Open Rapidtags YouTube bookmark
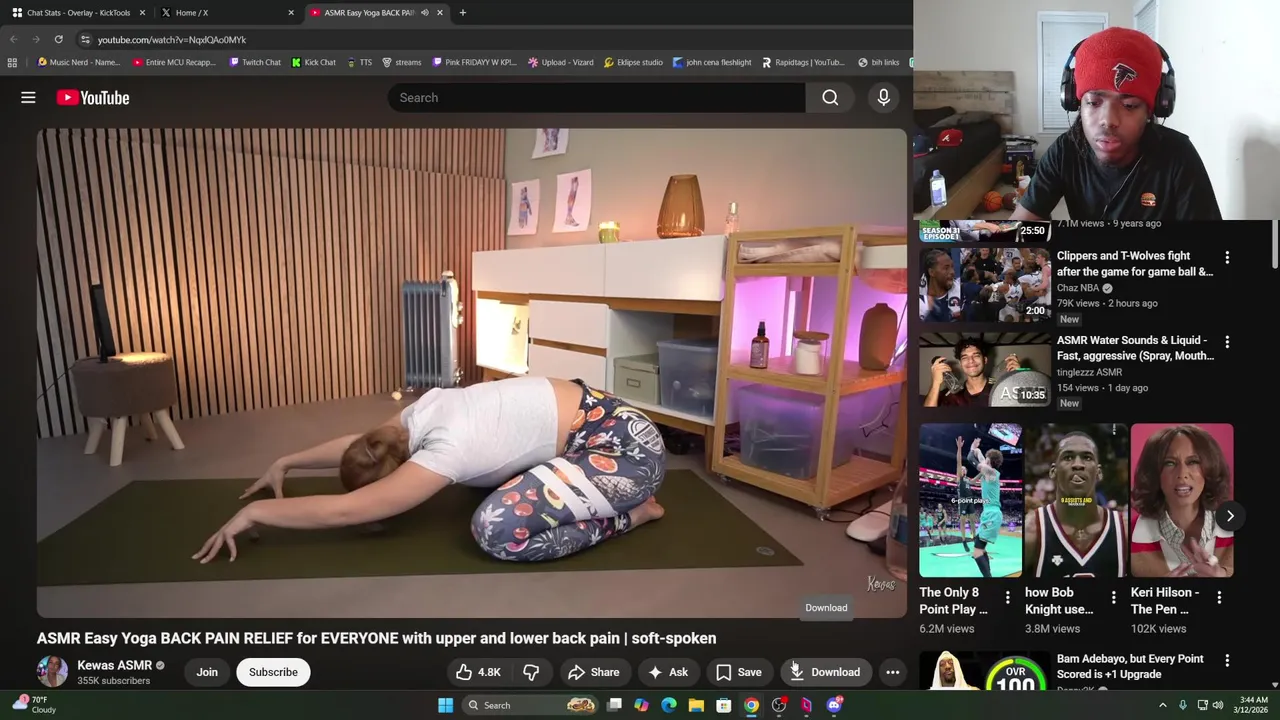 [x=803, y=62]
